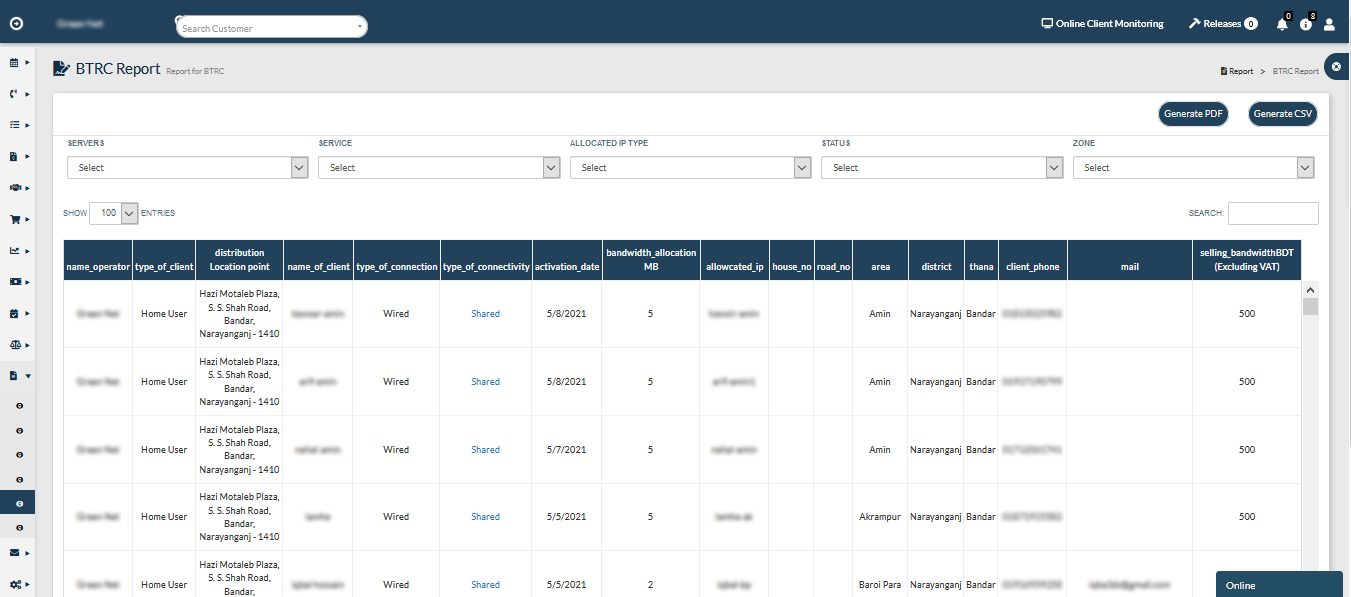
Task: Change the SHOW entries dropdown
Action: click(113, 213)
